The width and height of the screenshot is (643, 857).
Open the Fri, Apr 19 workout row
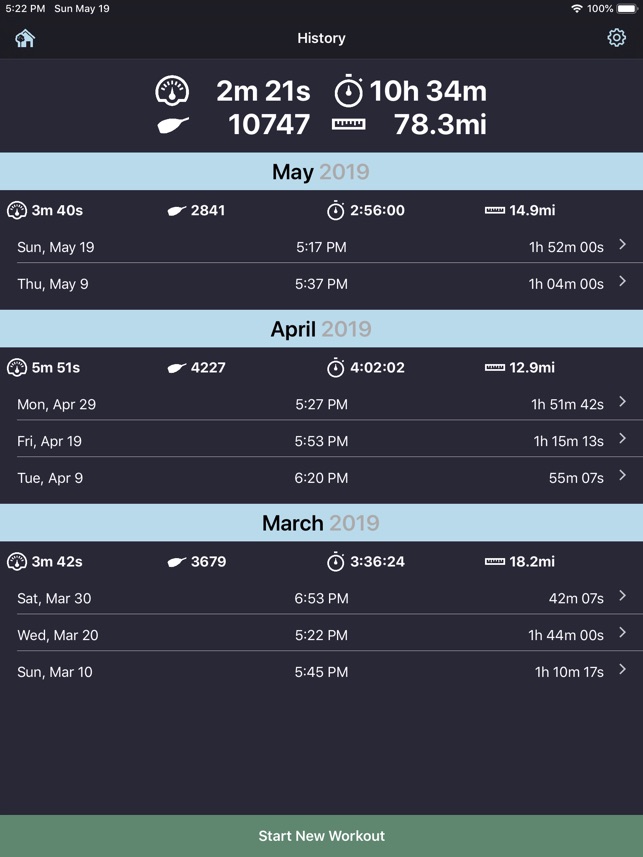pyautogui.click(x=321, y=441)
